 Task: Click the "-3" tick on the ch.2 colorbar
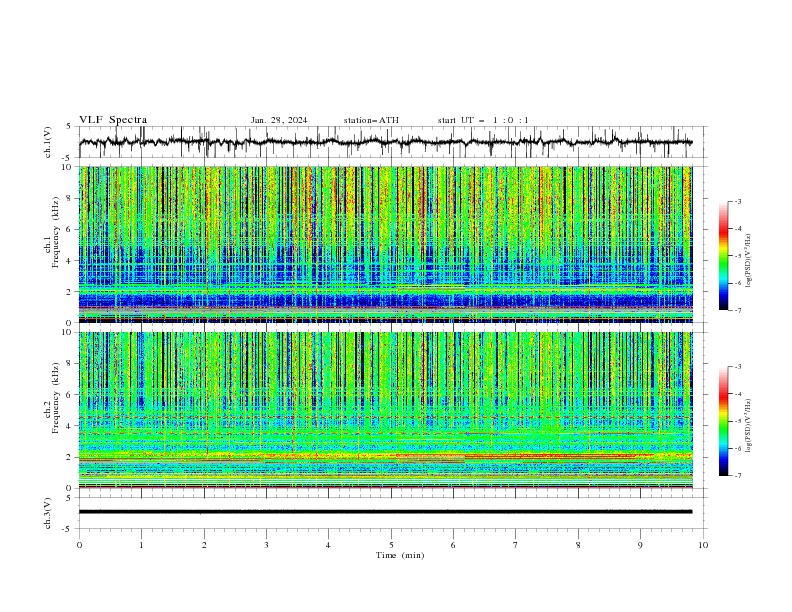click(737, 367)
